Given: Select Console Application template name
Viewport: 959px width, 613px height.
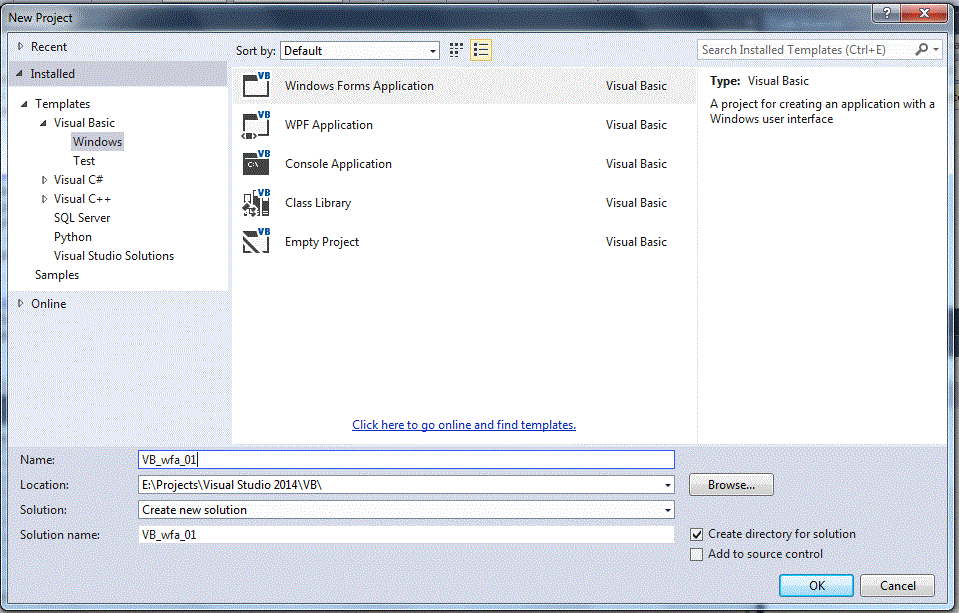Looking at the screenshot, I should (x=338, y=164).
